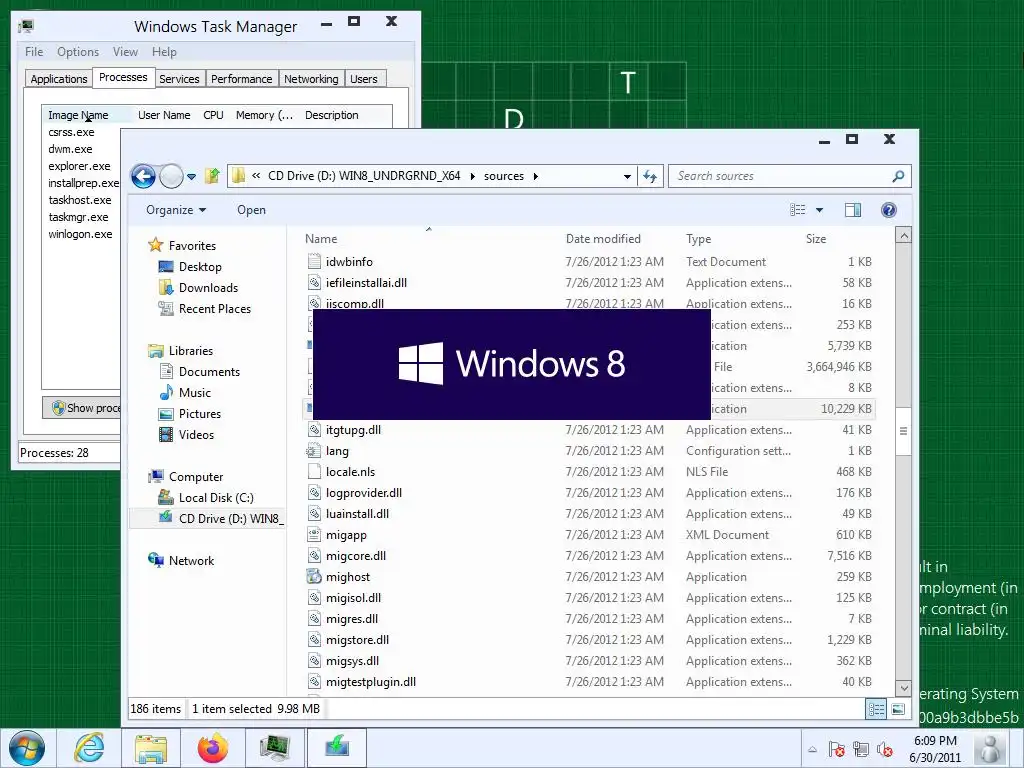Expand the view options dropdown arrow
Image resolution: width=1024 pixels, height=768 pixels.
click(820, 210)
